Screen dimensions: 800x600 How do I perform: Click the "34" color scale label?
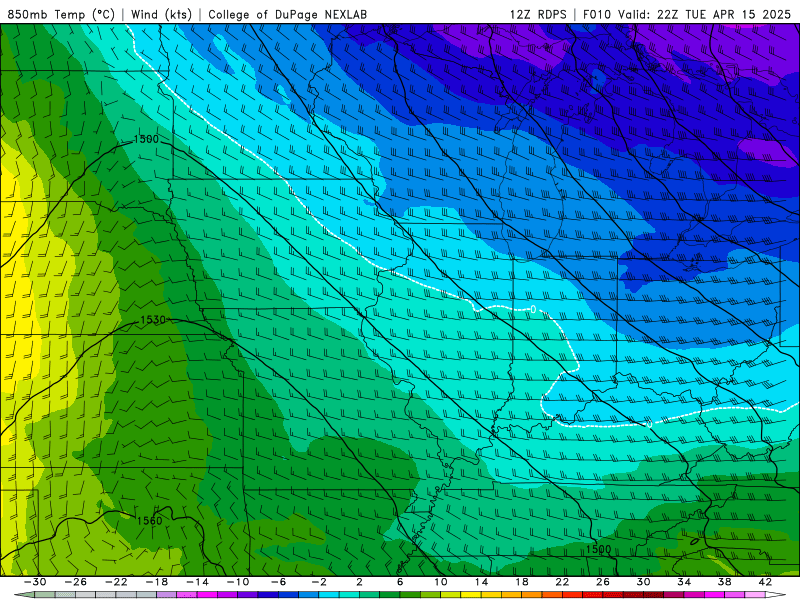coord(684,582)
